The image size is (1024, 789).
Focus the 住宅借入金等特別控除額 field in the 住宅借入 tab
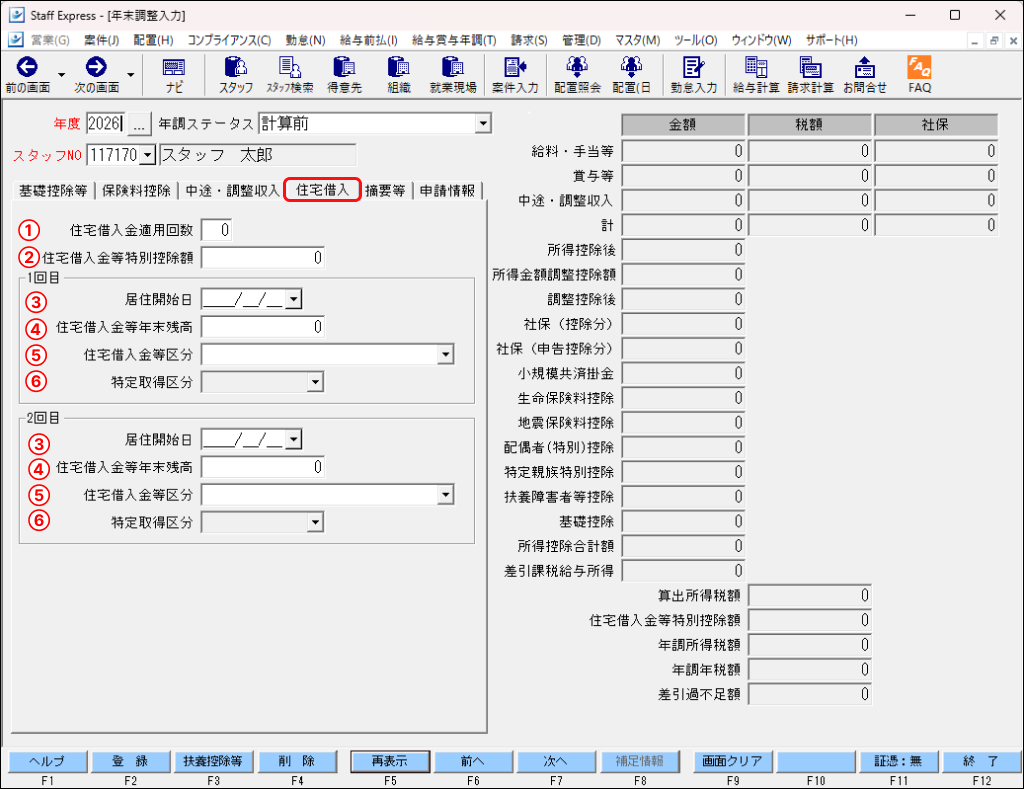tap(263, 258)
